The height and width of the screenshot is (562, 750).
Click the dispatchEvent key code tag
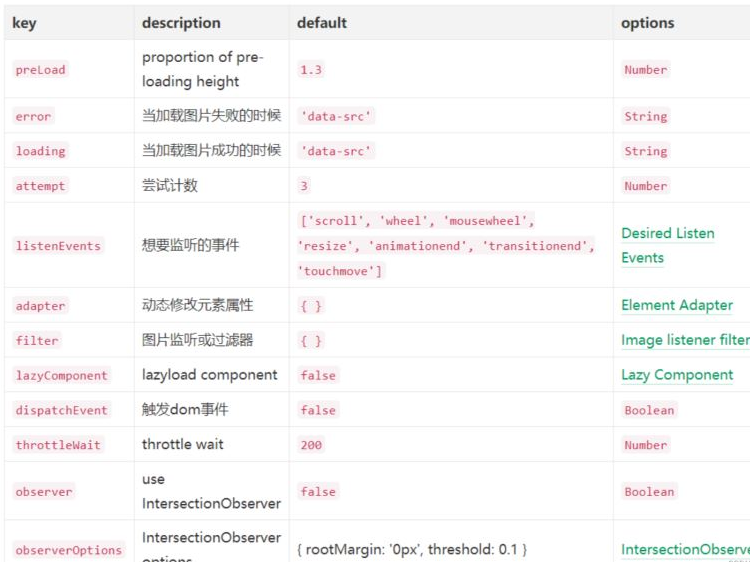(61, 410)
